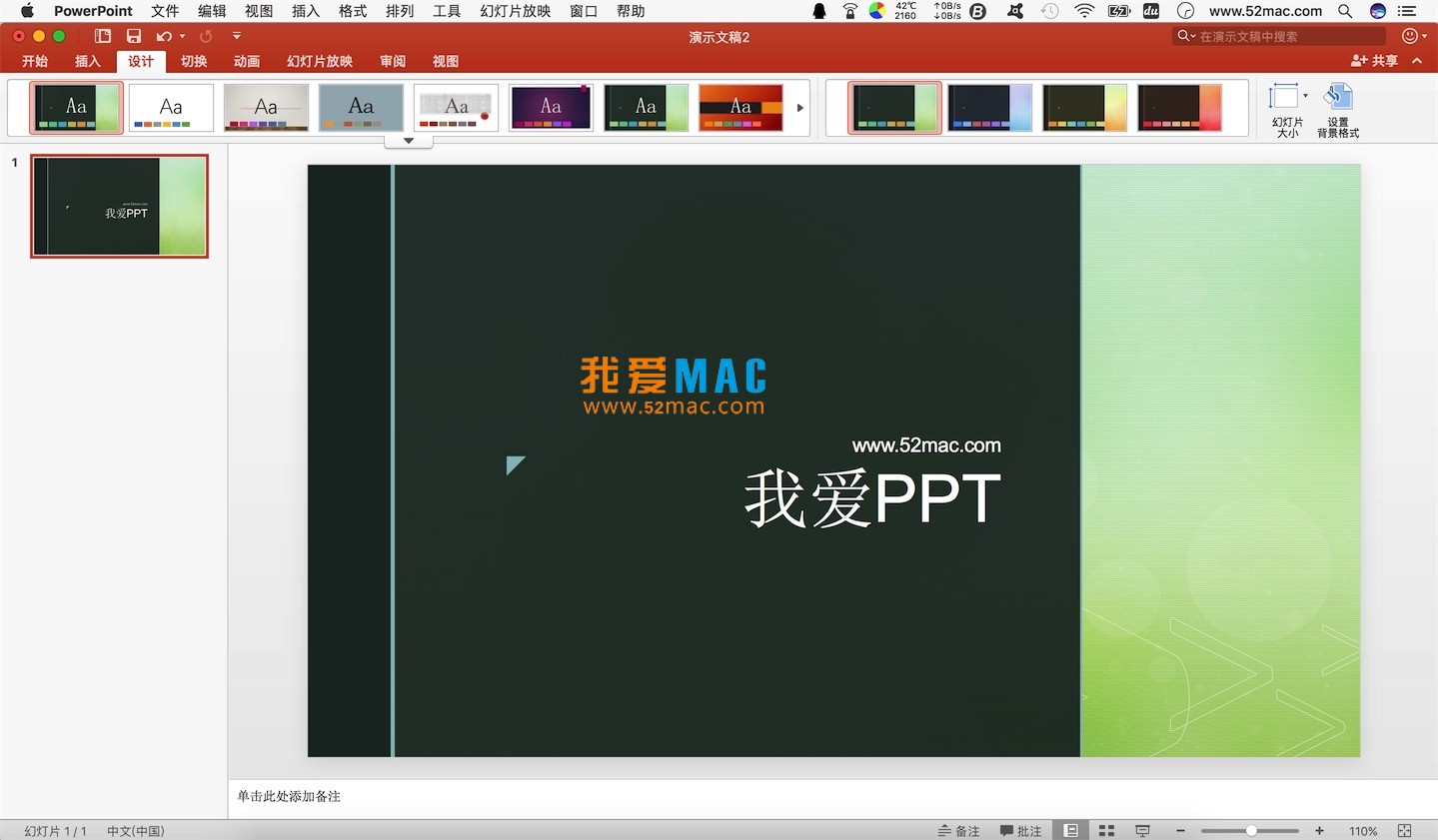
Task: Click the Time Machine icon in menu bar
Action: click(x=1049, y=11)
